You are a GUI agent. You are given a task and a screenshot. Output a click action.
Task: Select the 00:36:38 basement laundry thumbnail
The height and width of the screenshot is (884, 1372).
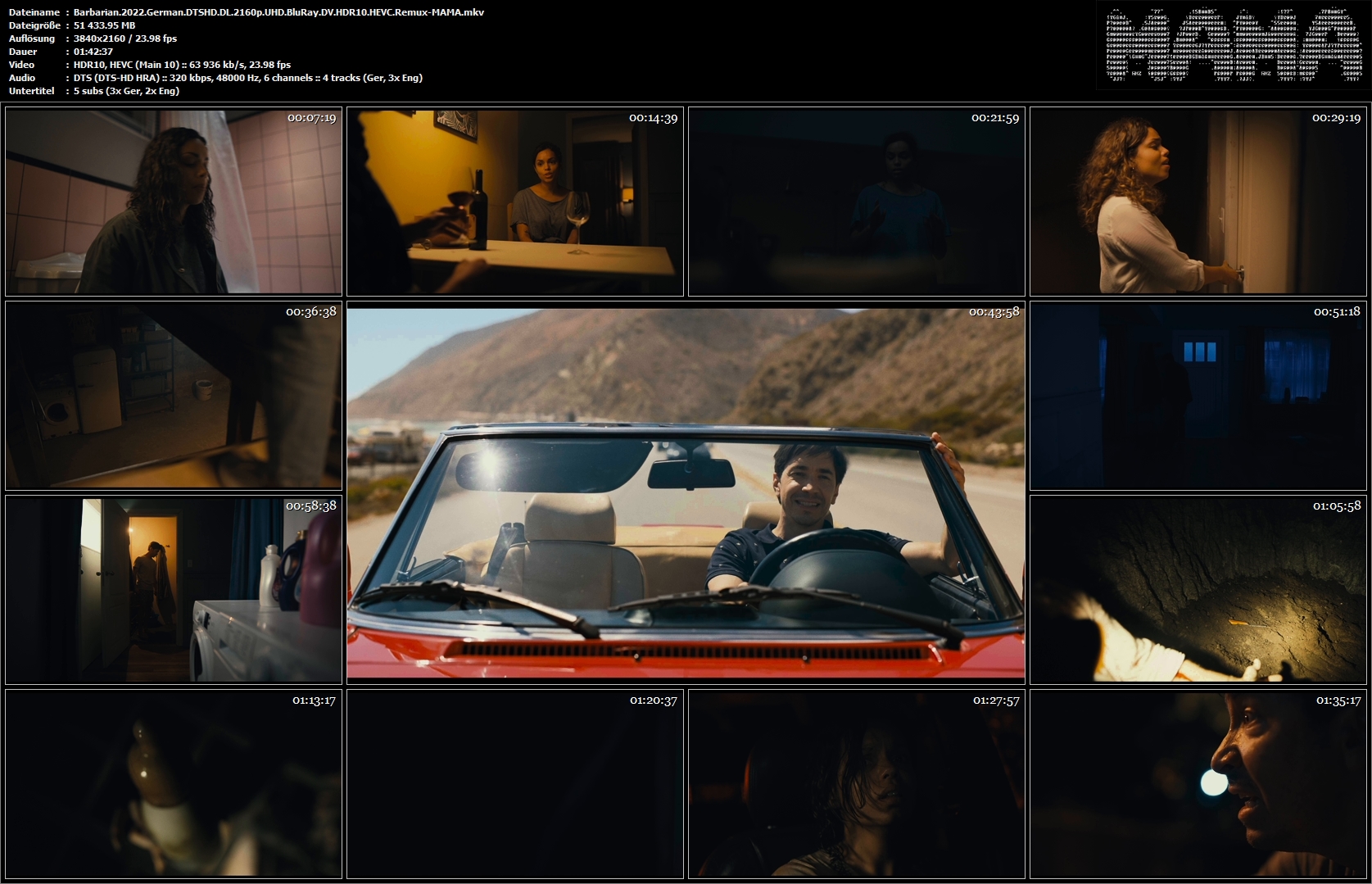pos(174,396)
